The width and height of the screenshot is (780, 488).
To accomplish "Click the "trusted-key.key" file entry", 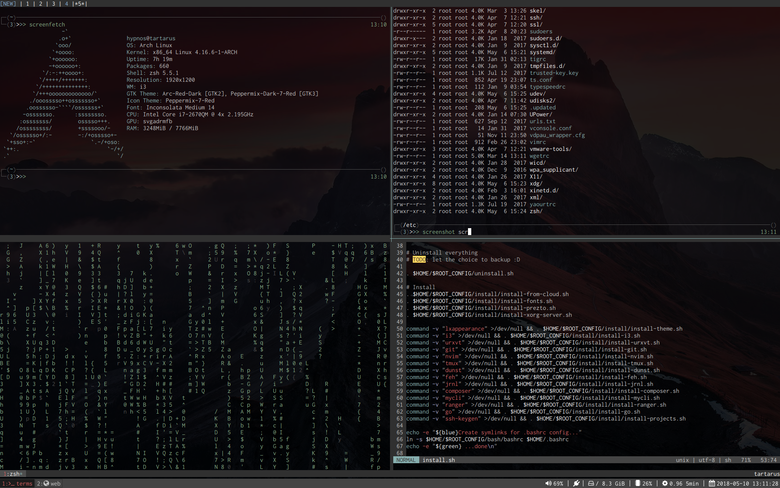I will point(554,73).
